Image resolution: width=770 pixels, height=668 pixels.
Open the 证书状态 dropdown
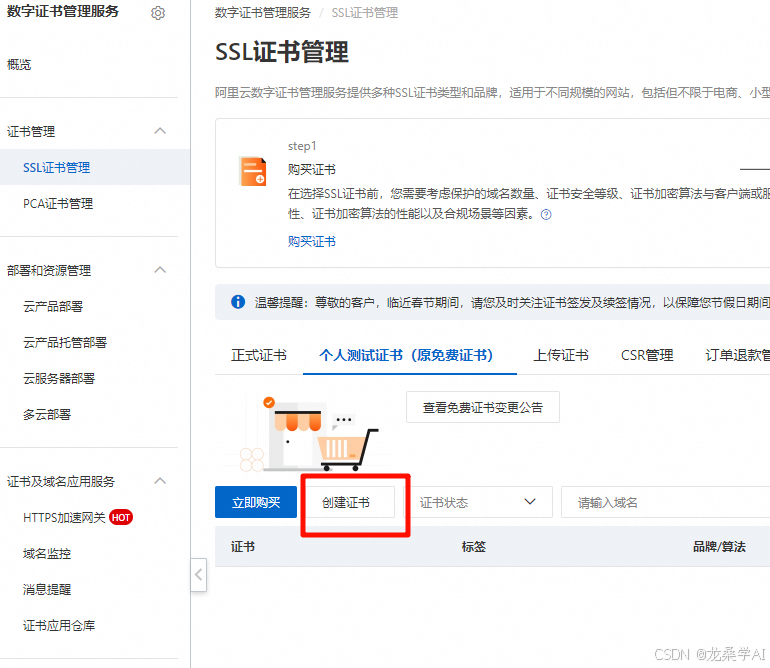[x=478, y=502]
